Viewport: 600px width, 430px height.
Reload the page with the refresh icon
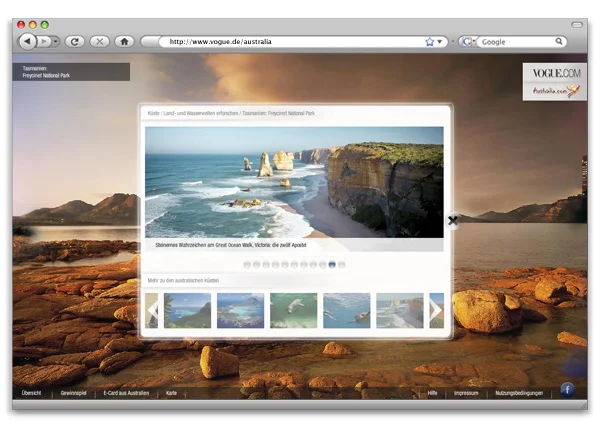coord(74,41)
